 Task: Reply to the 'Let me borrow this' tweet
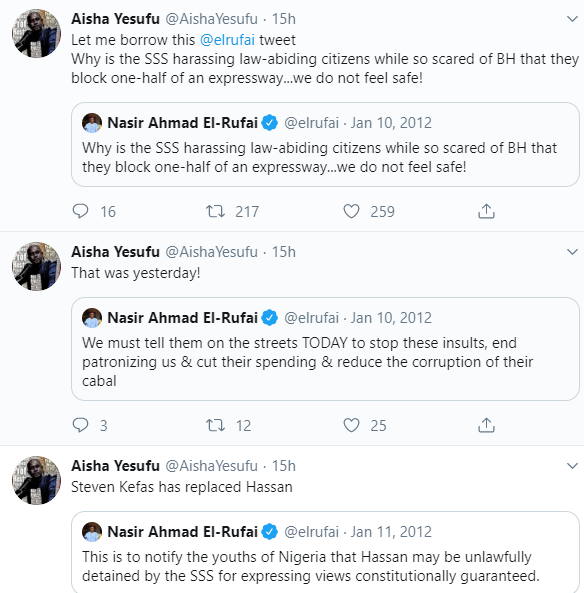pyautogui.click(x=80, y=211)
